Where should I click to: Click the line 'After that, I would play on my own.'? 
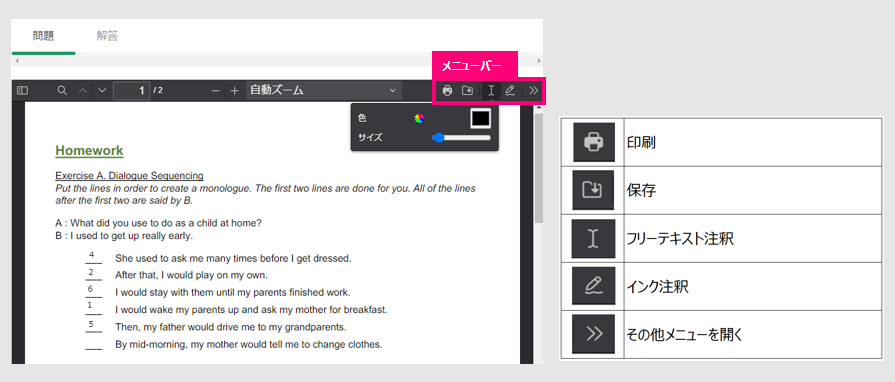click(x=191, y=275)
